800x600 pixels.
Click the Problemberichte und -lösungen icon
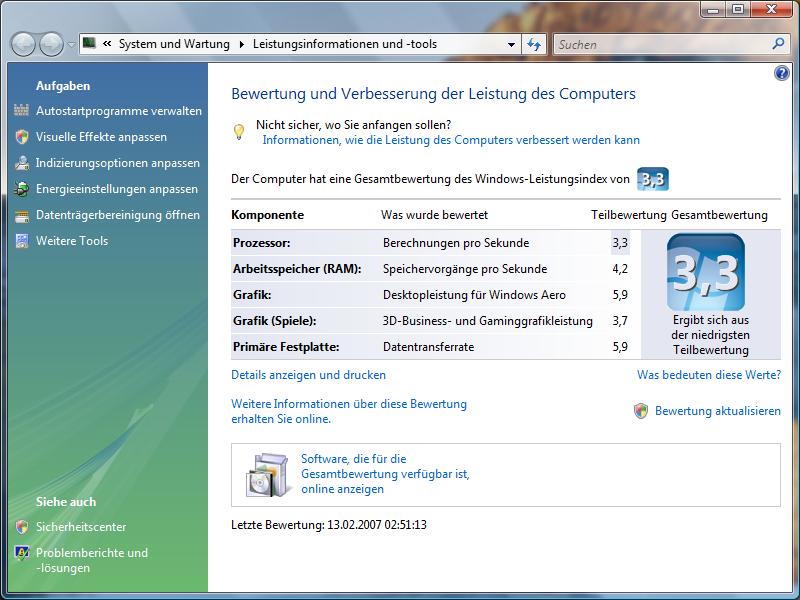click(21, 553)
